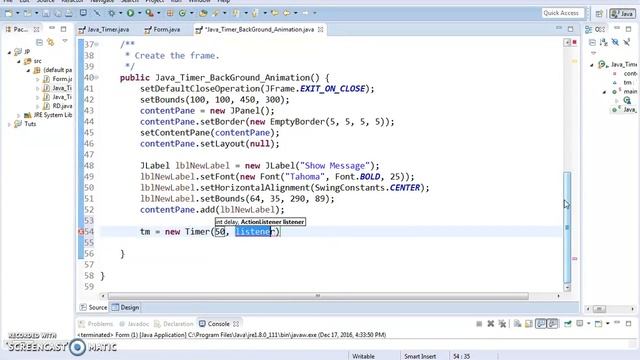Click the 'Writable' status bar entry
The height and width of the screenshot is (360, 640).
pos(363,356)
